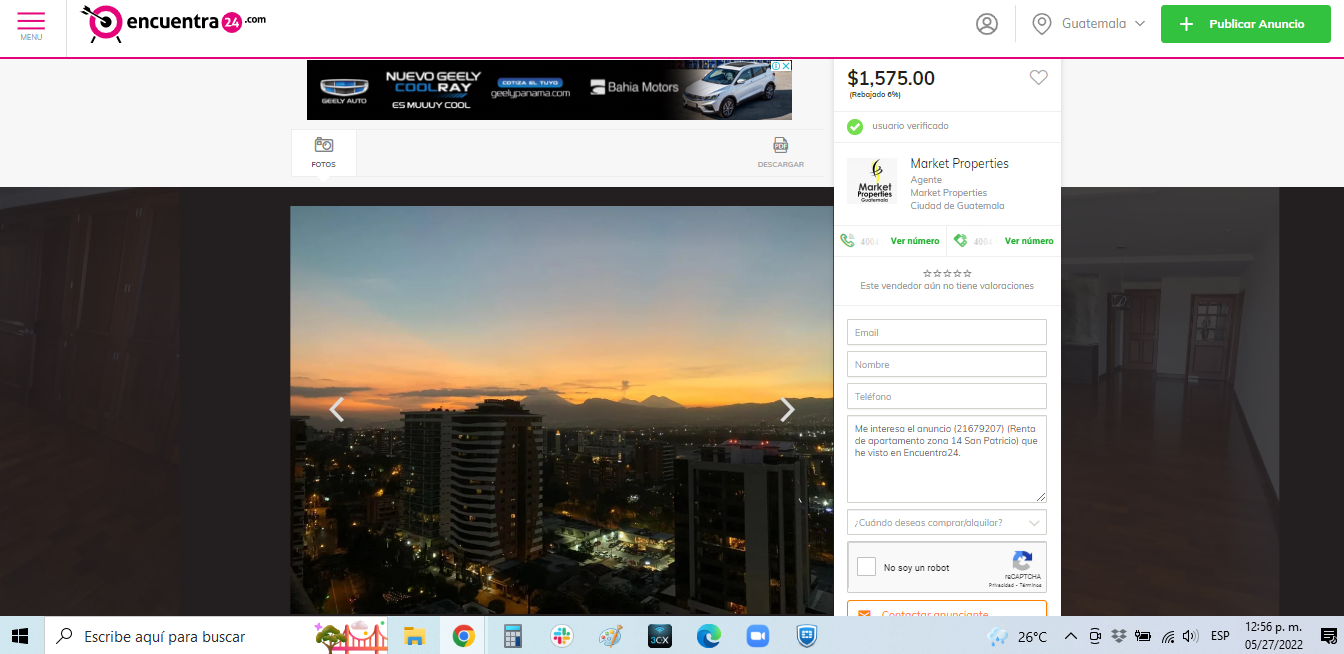Show previous photo with left arrow
This screenshot has height=654, width=1344.
(x=337, y=409)
